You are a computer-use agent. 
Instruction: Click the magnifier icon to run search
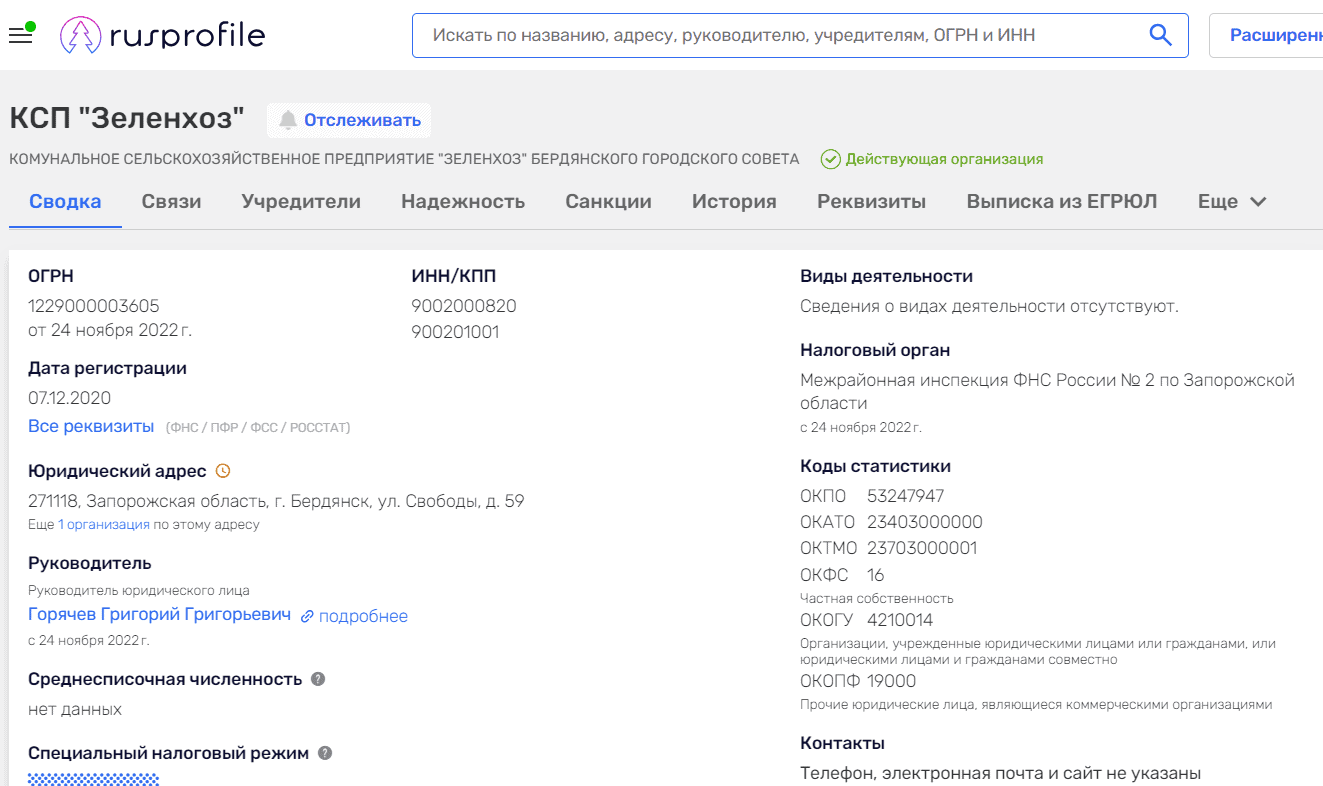point(1160,33)
